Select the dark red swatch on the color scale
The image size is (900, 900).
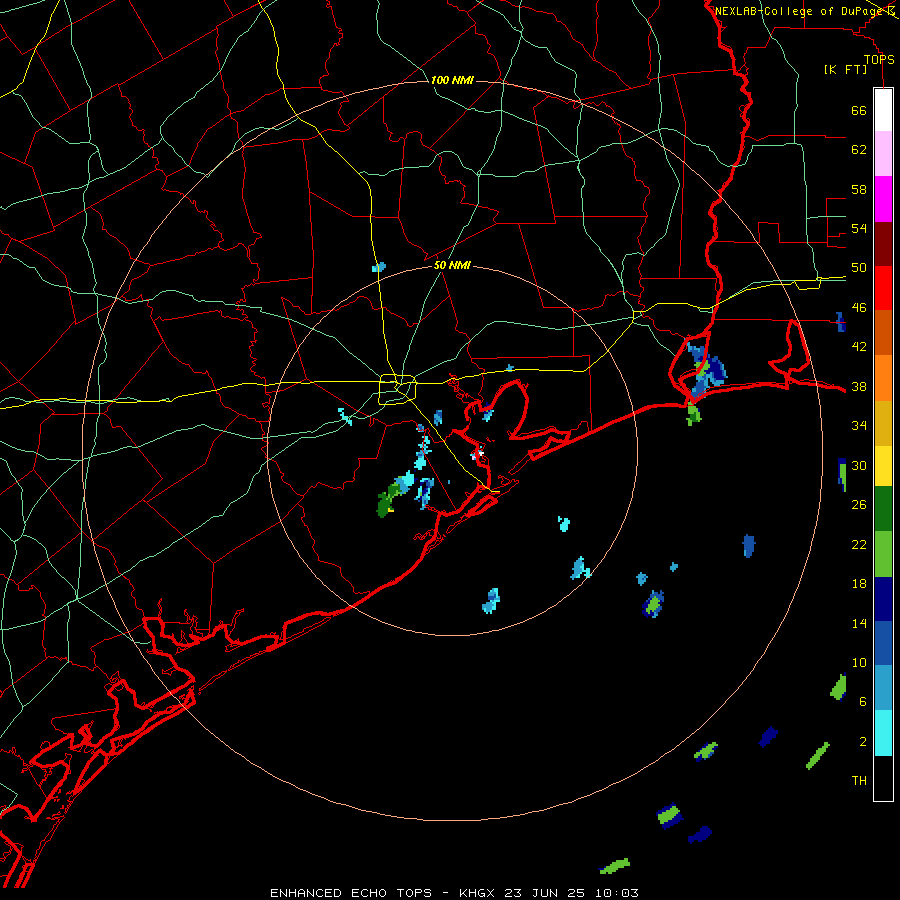tap(883, 243)
